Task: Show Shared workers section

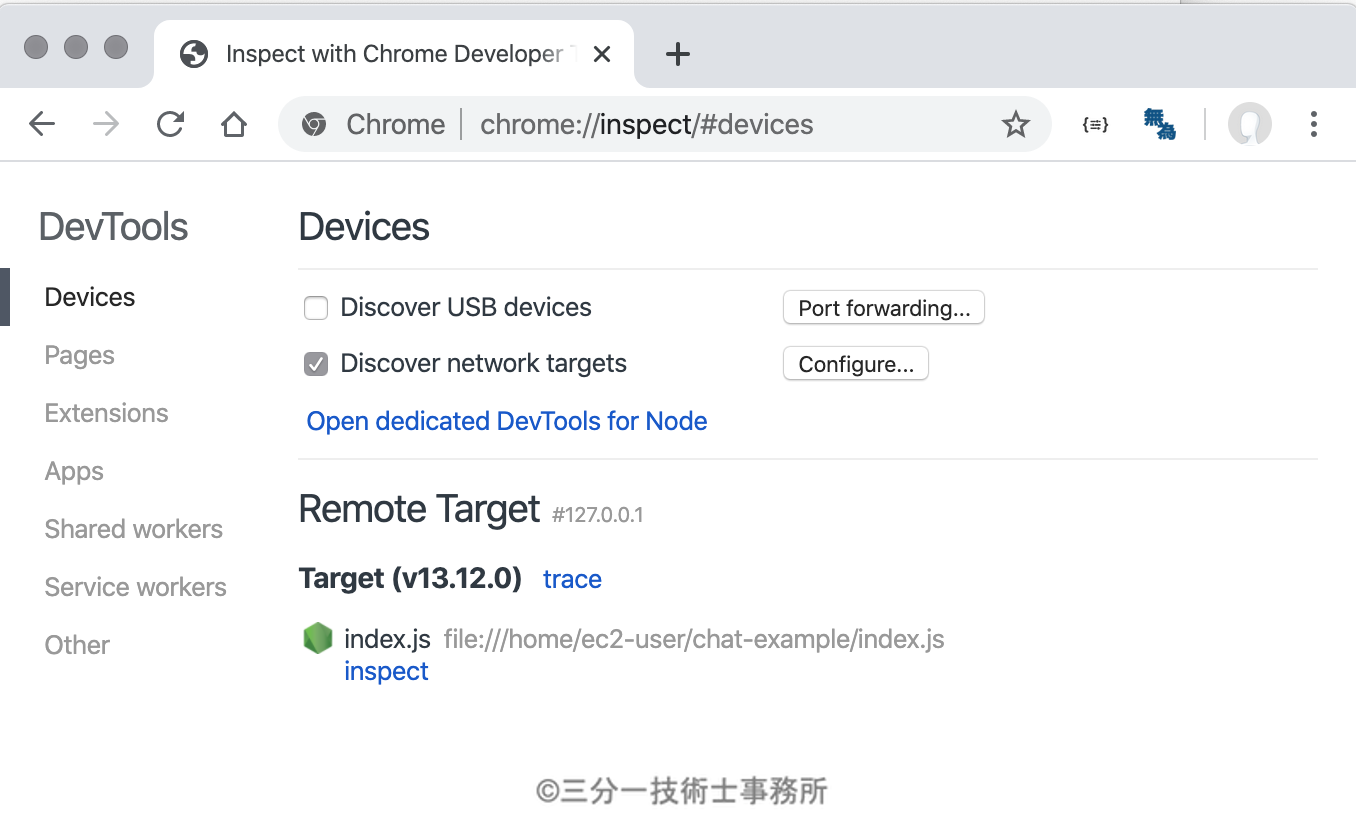Action: click(x=134, y=529)
